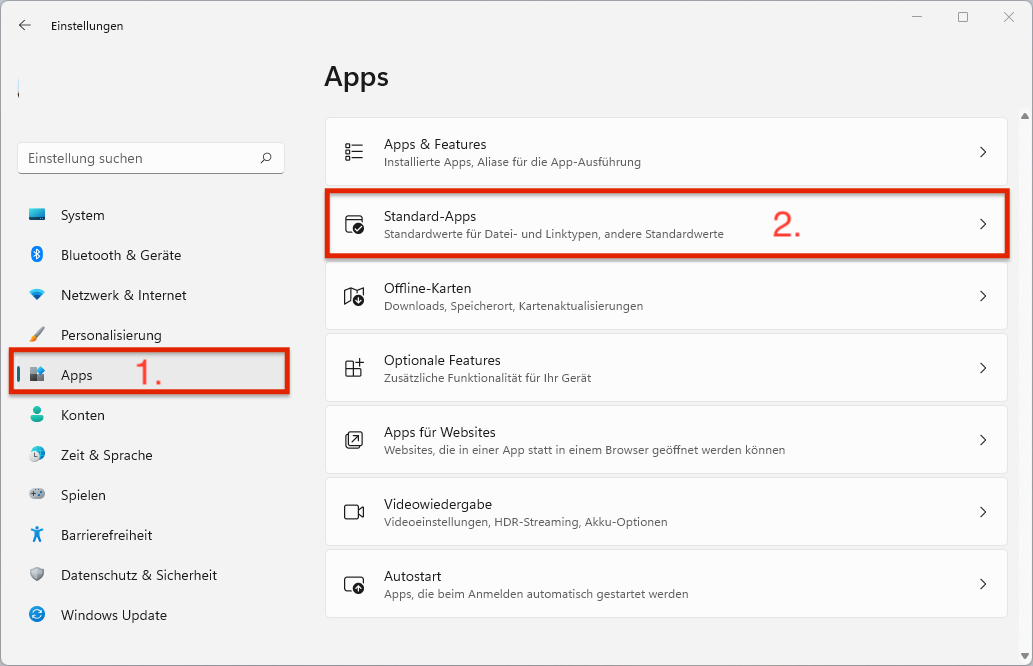The image size is (1033, 666).
Task: Open Standard-Apps via its right chevron
Action: (982, 223)
